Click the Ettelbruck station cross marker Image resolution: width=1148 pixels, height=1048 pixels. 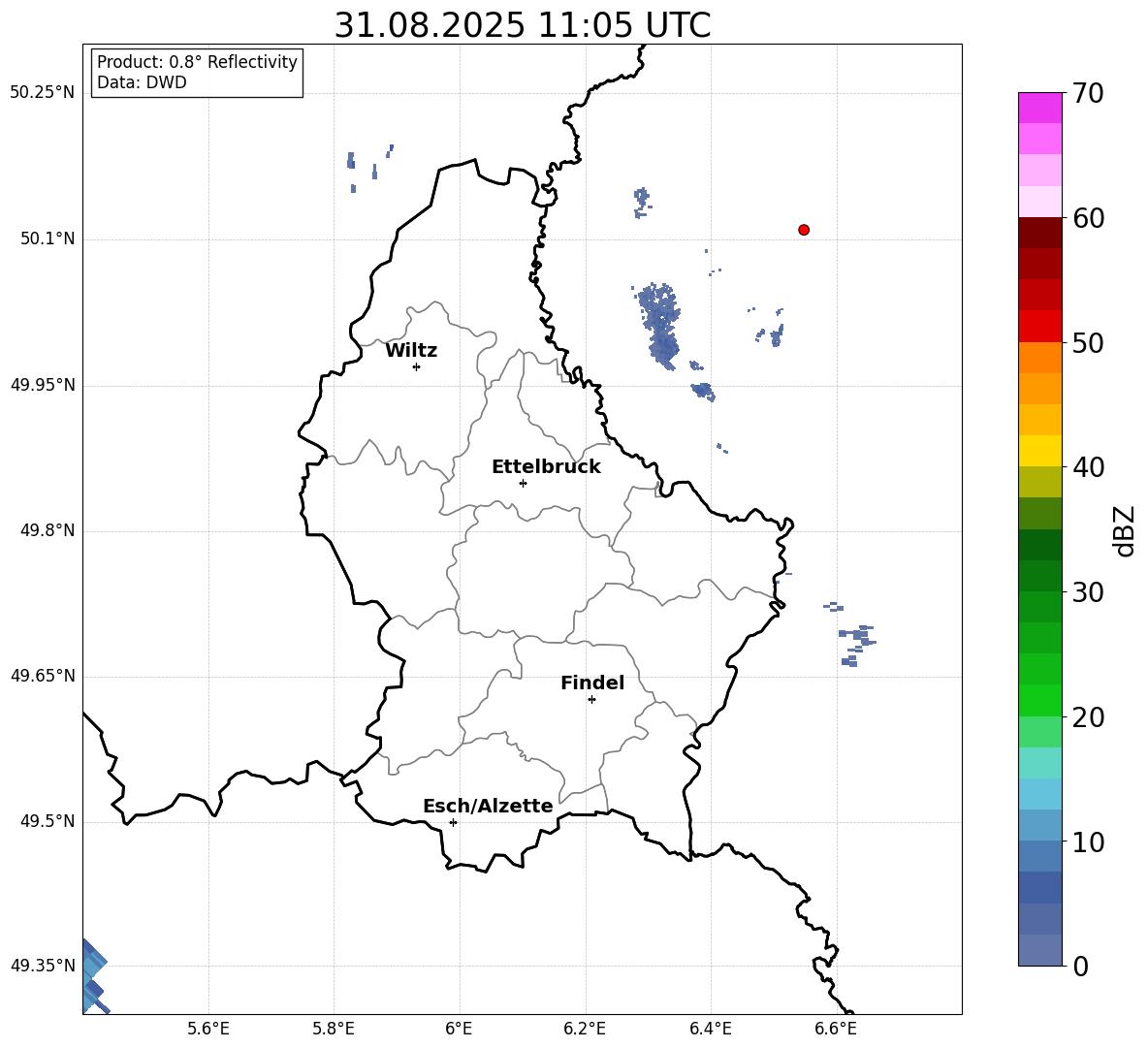(x=523, y=483)
